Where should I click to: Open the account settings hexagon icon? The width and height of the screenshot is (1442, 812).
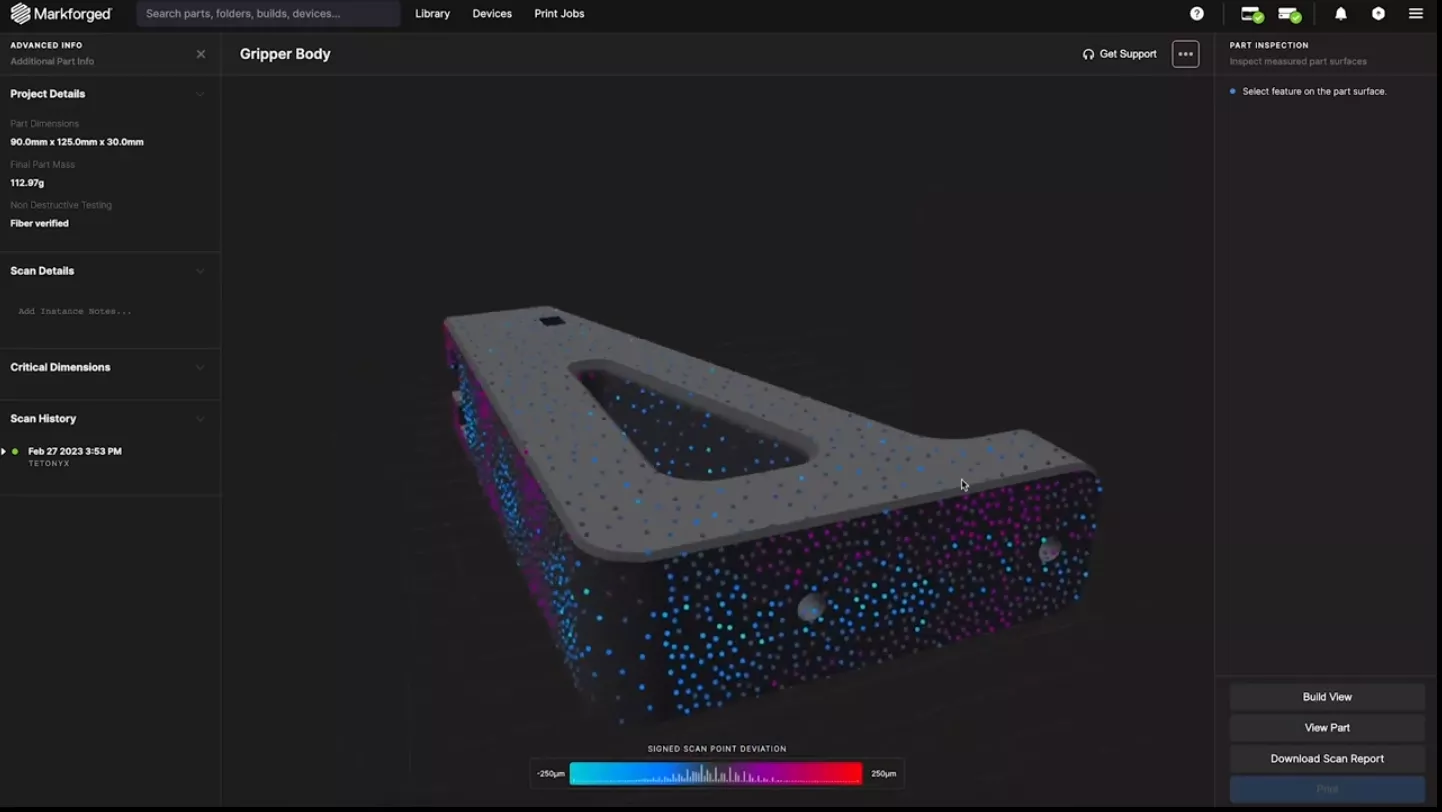1377,13
